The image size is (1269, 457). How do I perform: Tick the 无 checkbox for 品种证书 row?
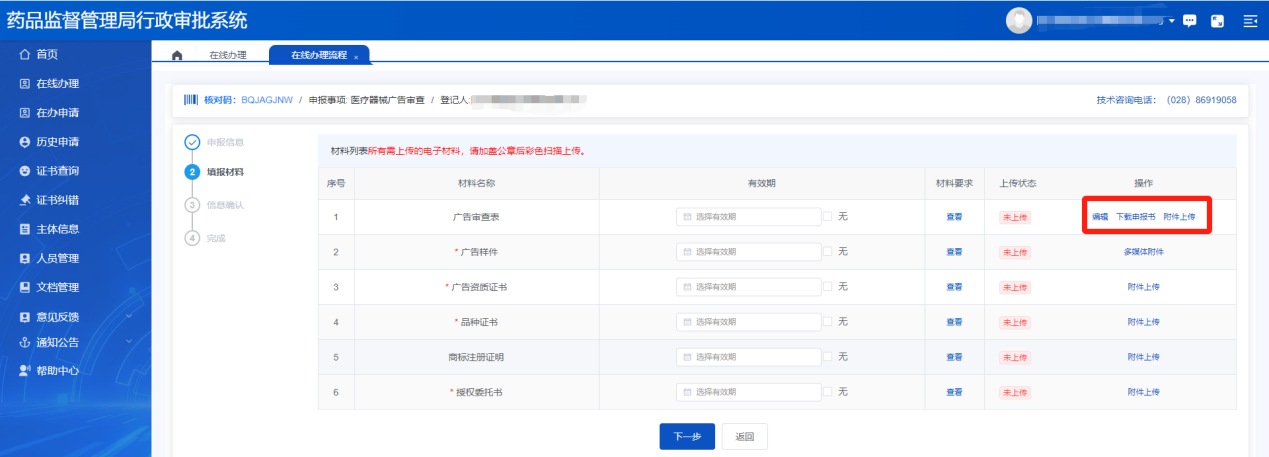click(x=827, y=321)
